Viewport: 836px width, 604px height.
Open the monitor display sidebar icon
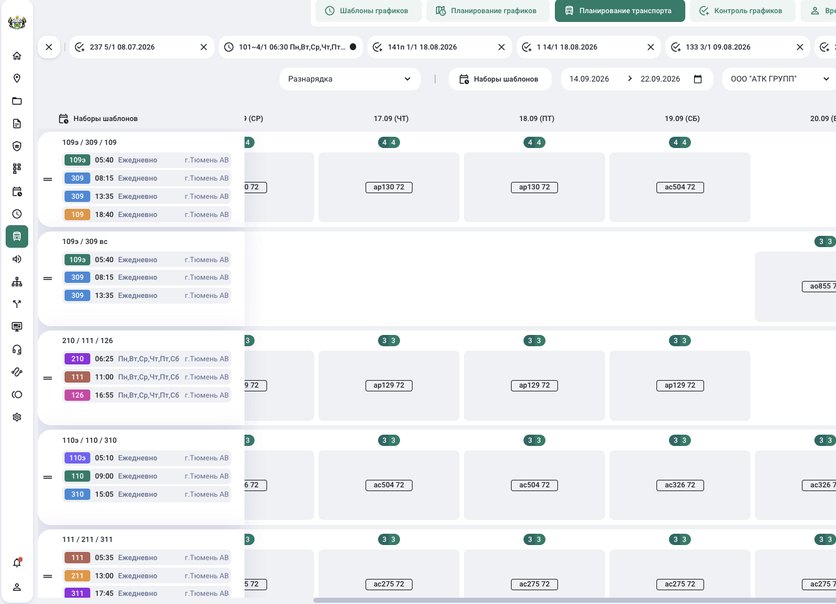point(17,327)
